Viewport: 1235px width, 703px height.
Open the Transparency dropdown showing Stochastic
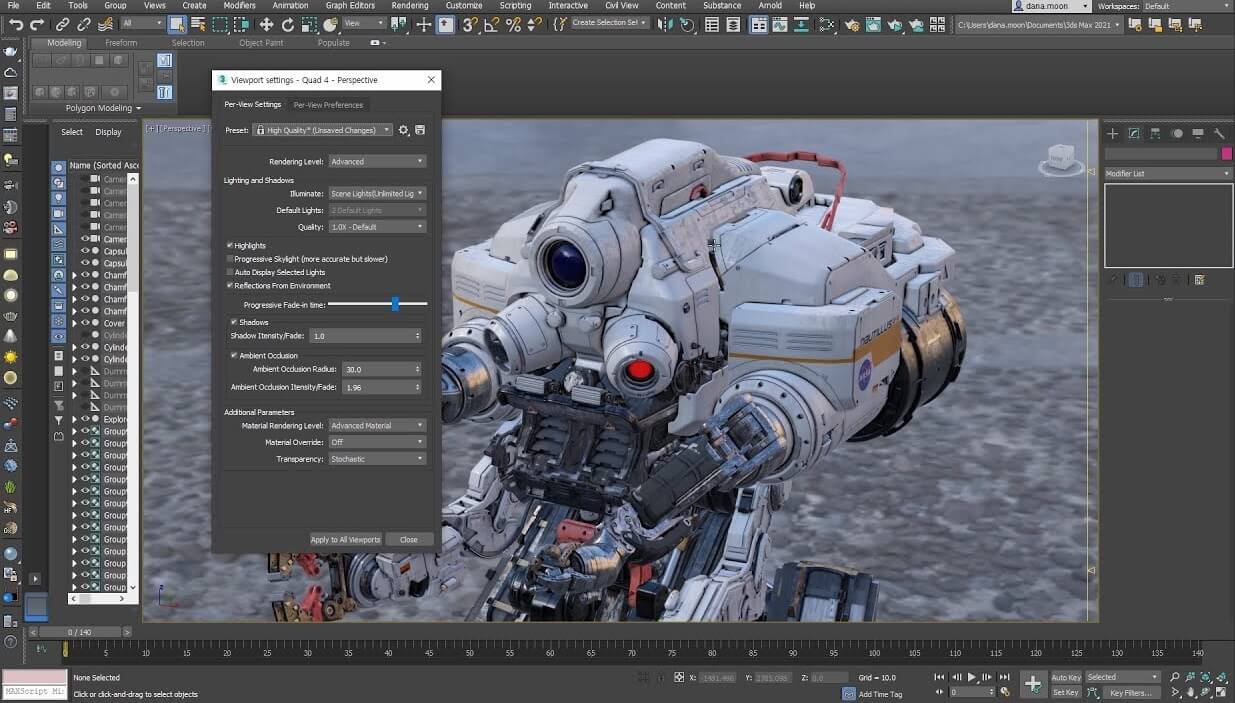pyautogui.click(x=377, y=459)
